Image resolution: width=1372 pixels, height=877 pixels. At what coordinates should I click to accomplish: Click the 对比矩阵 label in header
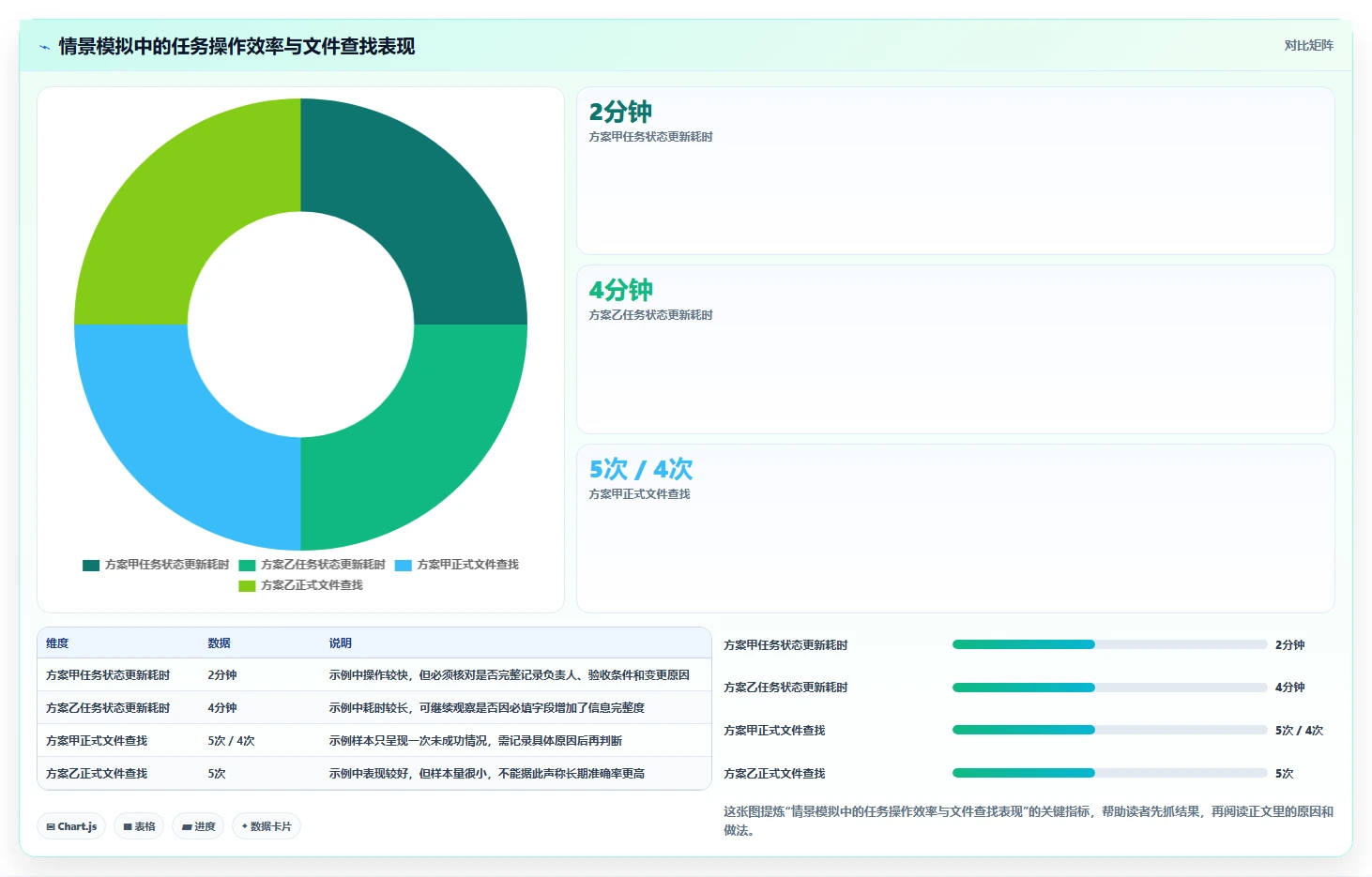point(1308,46)
